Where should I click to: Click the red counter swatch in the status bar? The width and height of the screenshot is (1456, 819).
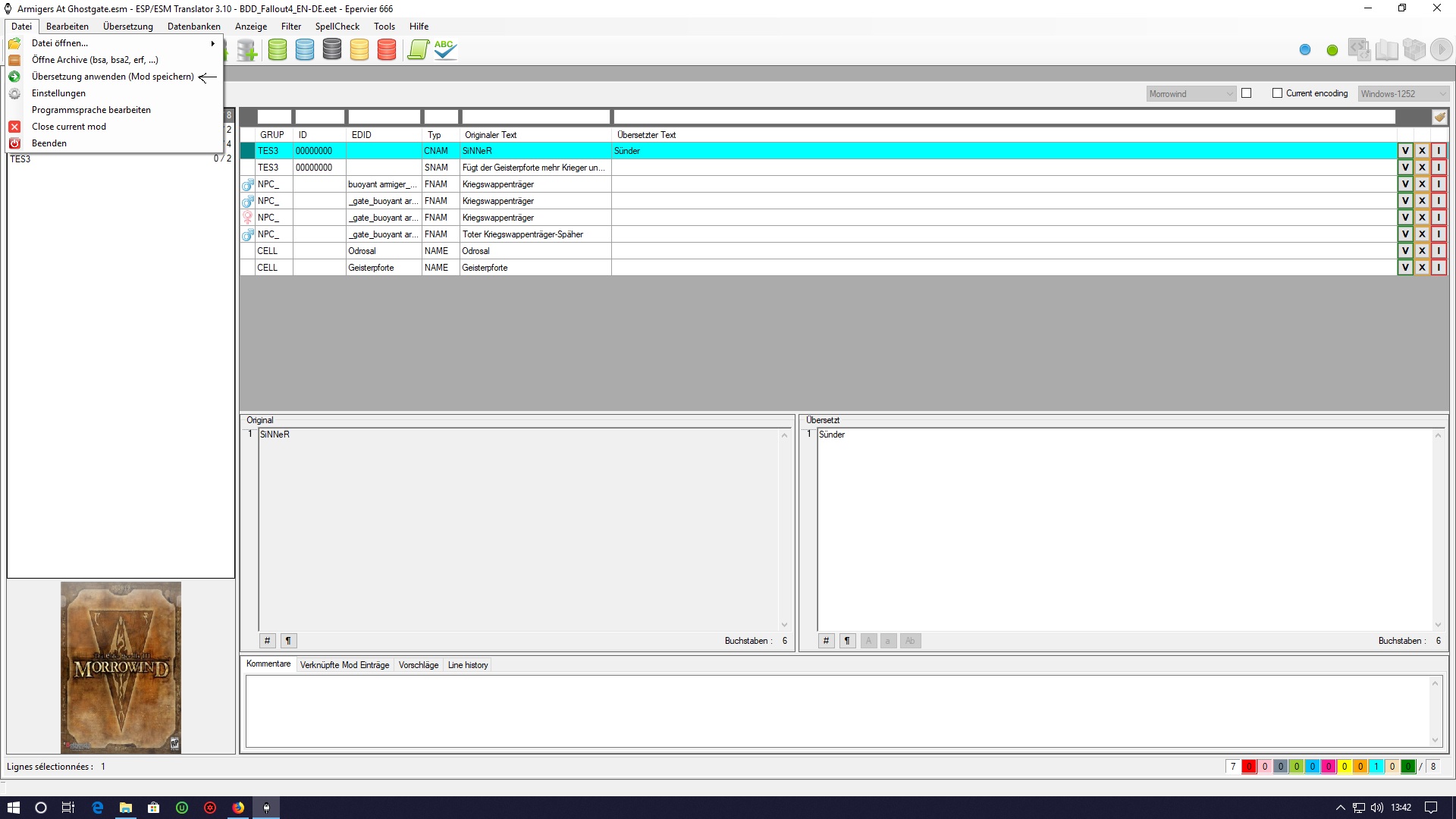click(x=1248, y=767)
